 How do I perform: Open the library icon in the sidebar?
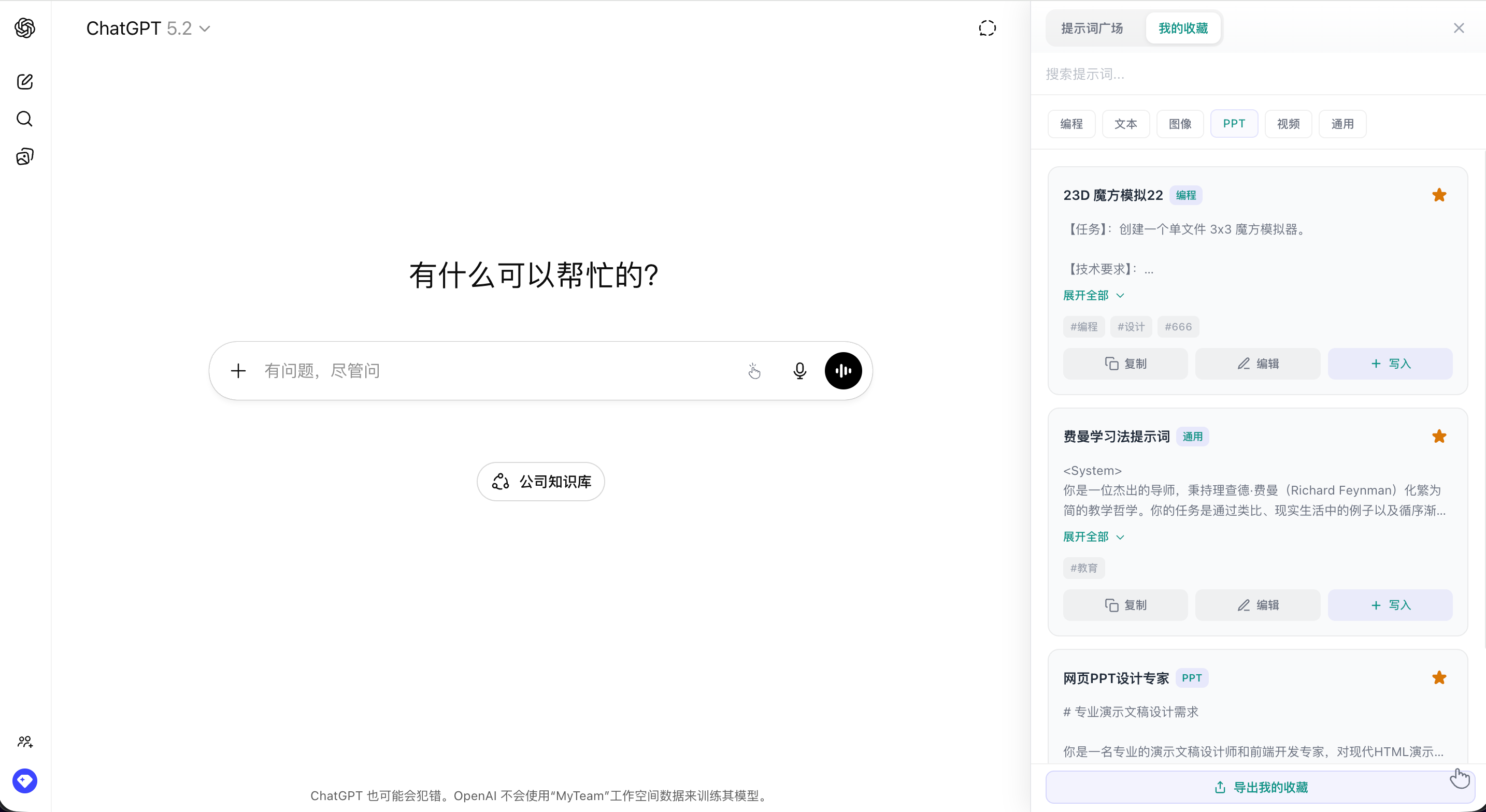pos(25,156)
